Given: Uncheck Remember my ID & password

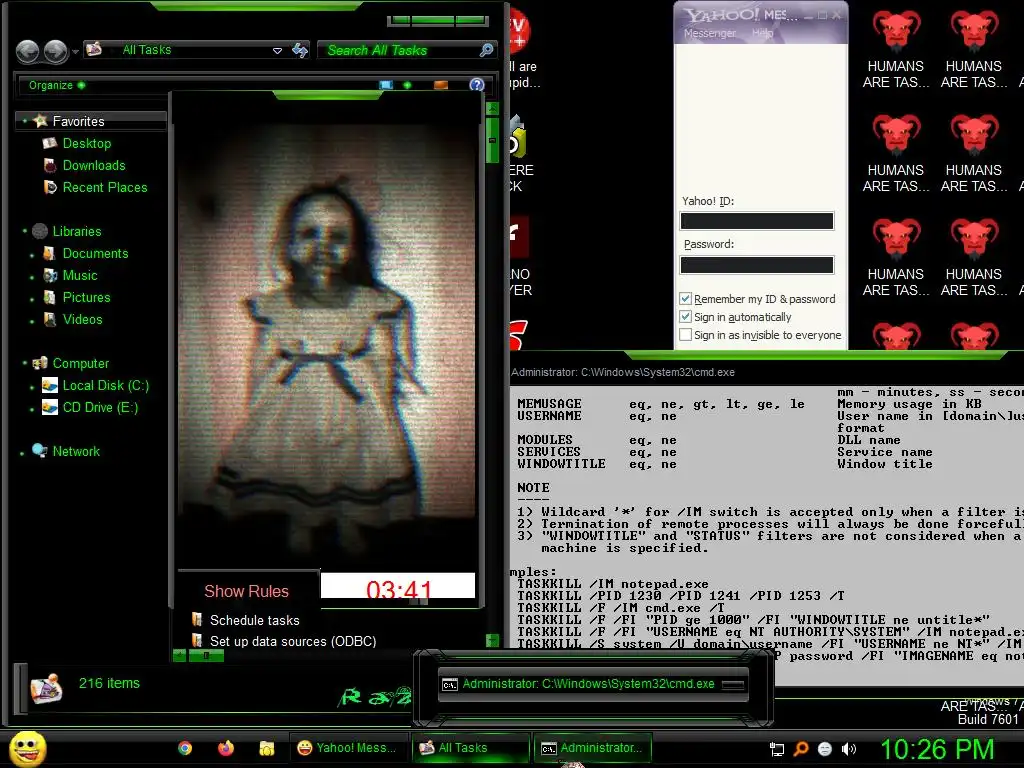Looking at the screenshot, I should [x=685, y=298].
